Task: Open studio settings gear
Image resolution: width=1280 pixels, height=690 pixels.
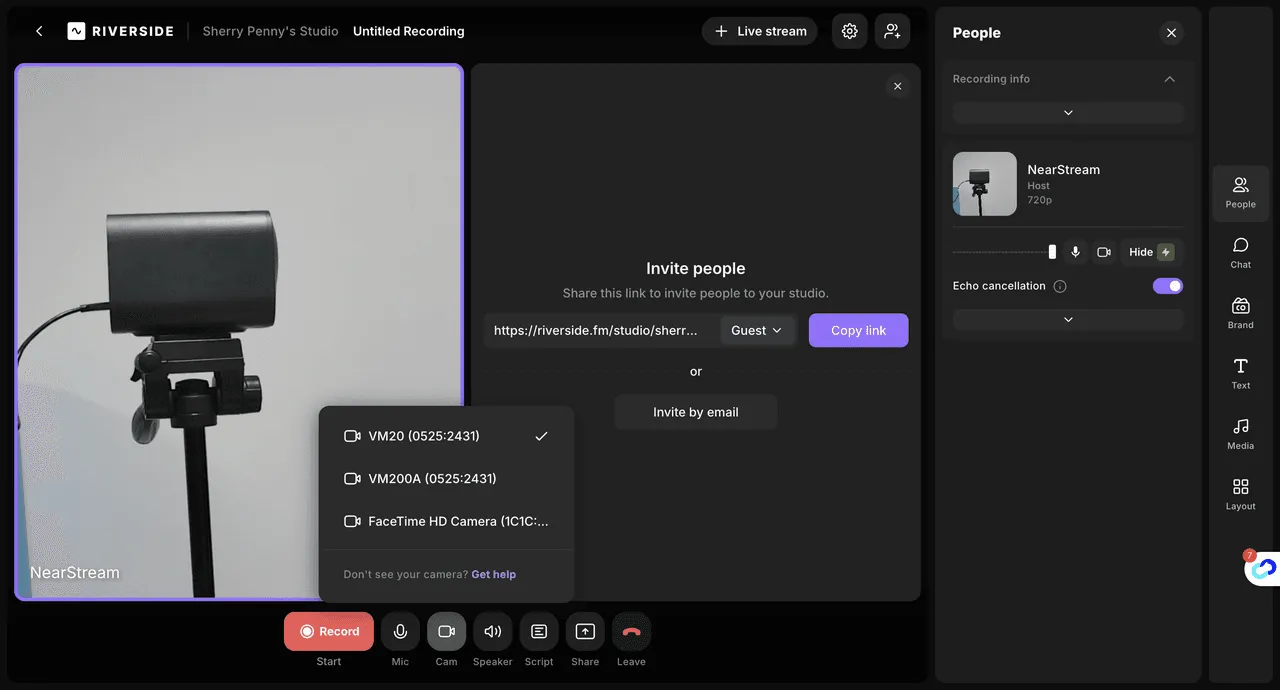Action: 850,31
